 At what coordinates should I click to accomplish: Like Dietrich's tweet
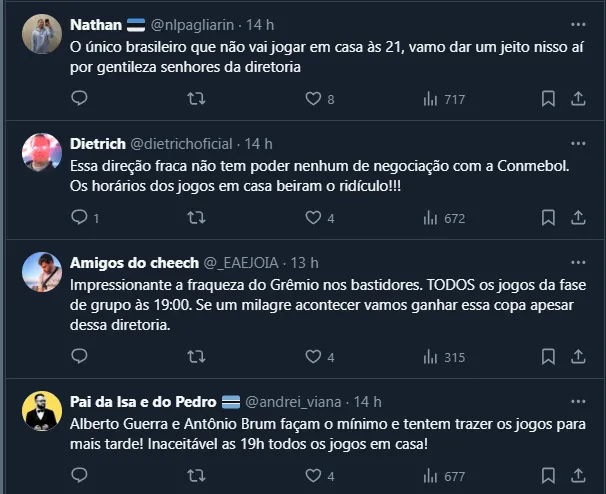click(x=313, y=217)
